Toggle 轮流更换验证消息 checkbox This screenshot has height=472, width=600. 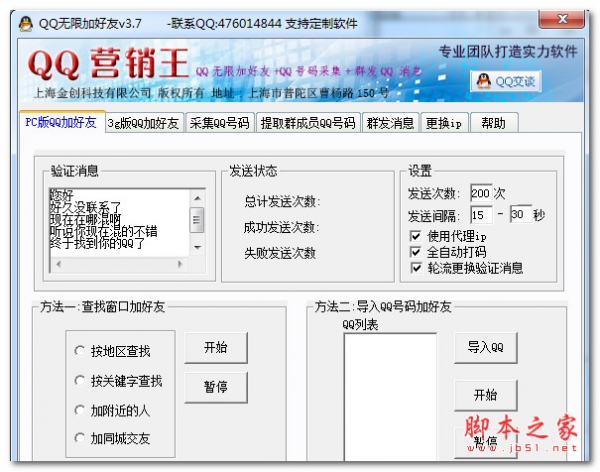click(416, 268)
